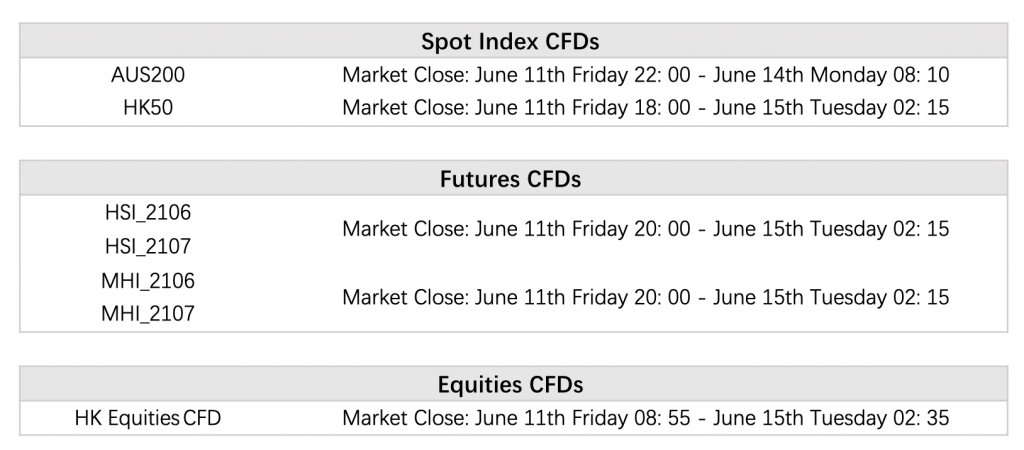Click 'Friday 08: 55' in HK Equities row

(631, 418)
